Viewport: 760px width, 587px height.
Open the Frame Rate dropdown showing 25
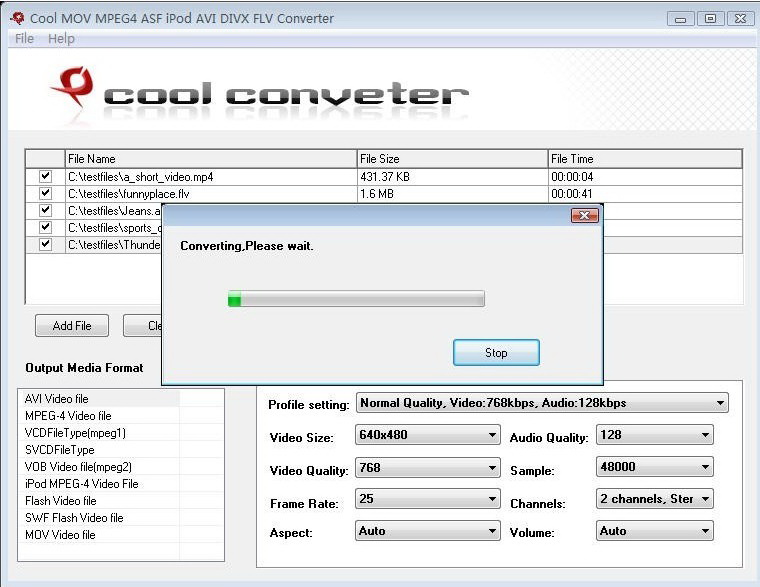point(428,499)
